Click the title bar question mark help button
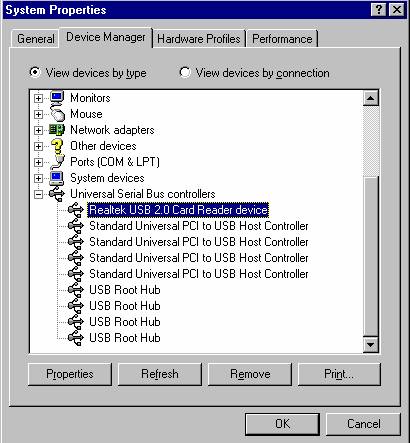410x443 pixels. tap(378, 10)
